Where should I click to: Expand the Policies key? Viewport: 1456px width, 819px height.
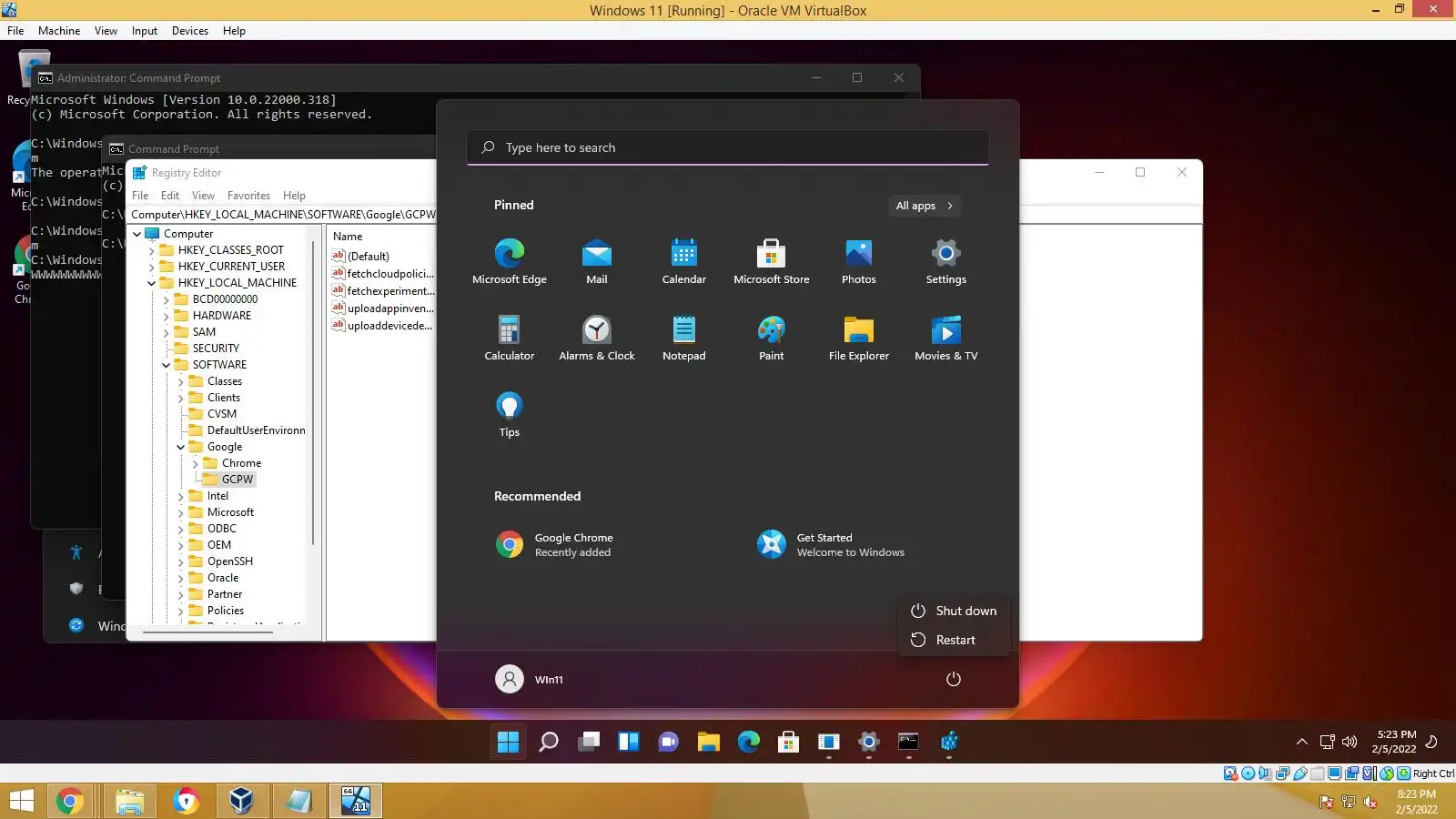[181, 611]
